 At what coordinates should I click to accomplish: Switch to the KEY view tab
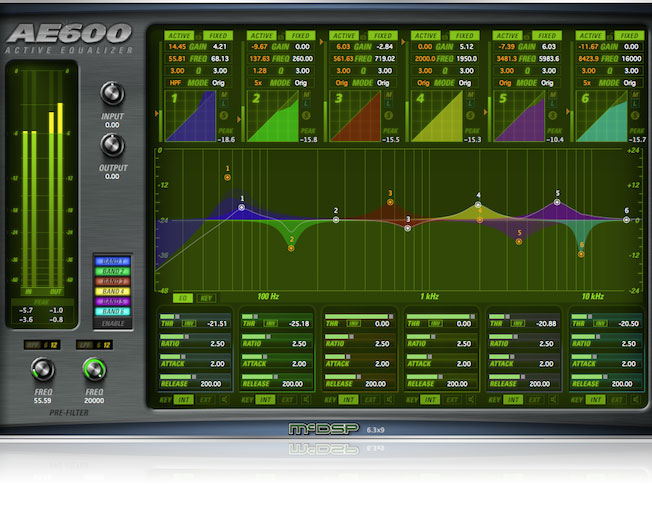pos(207,298)
